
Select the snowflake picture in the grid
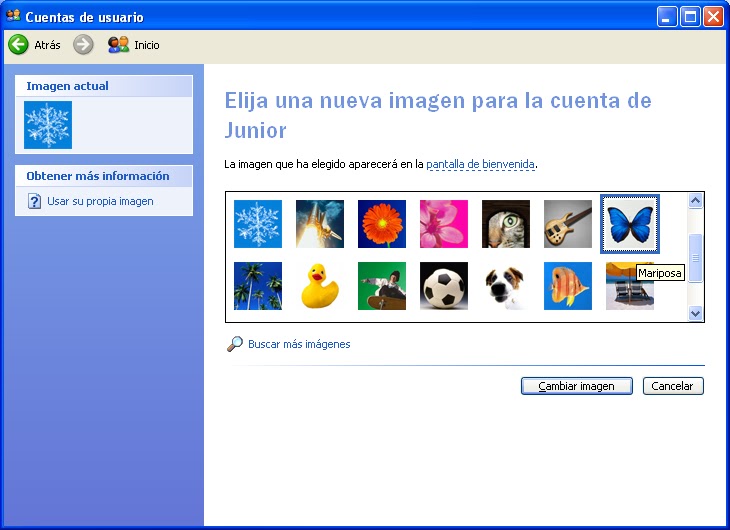[257, 224]
